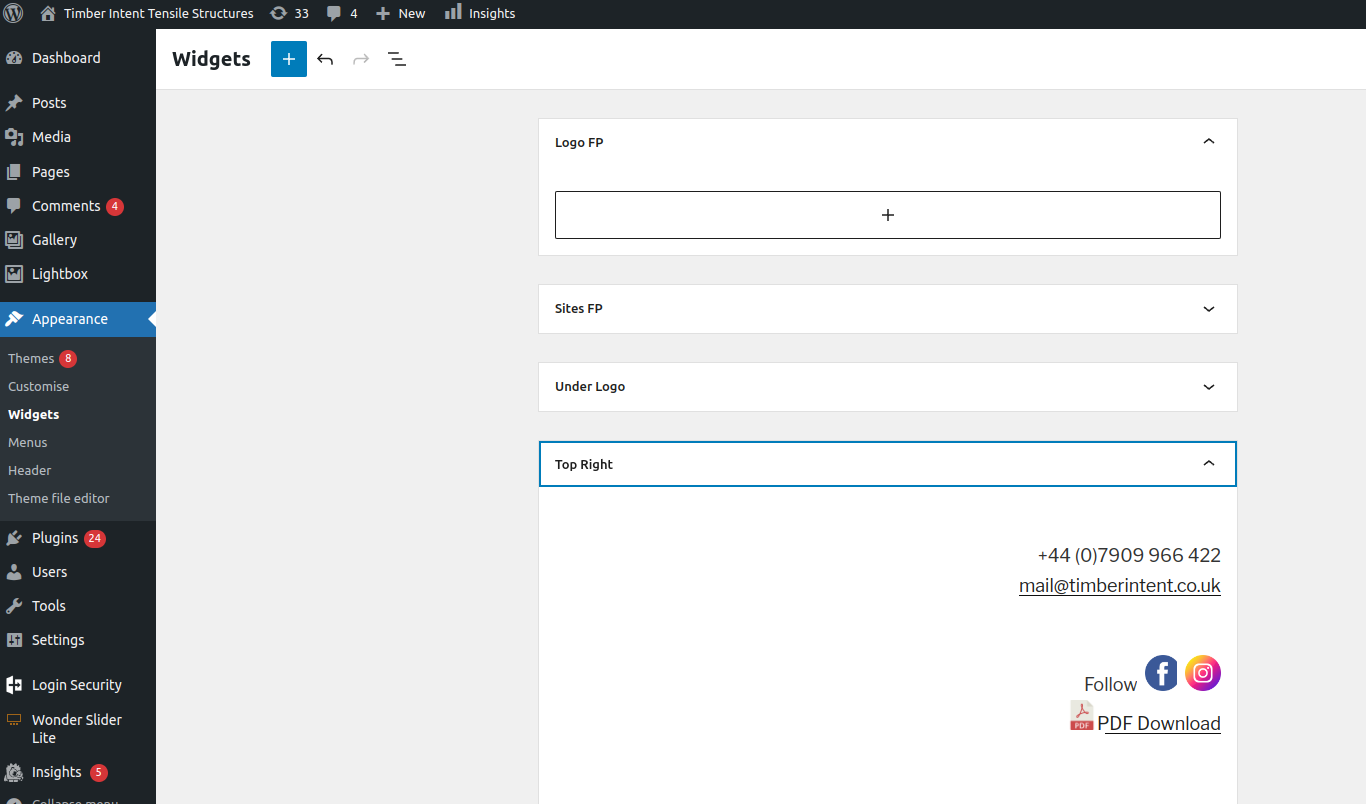Click the Comments icon in sidebar
Image resolution: width=1366 pixels, height=804 pixels.
[x=14, y=206]
